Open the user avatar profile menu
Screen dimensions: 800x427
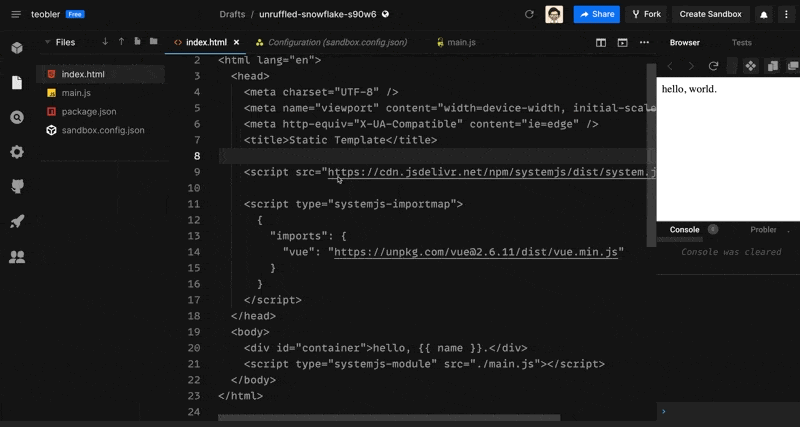tap(554, 14)
